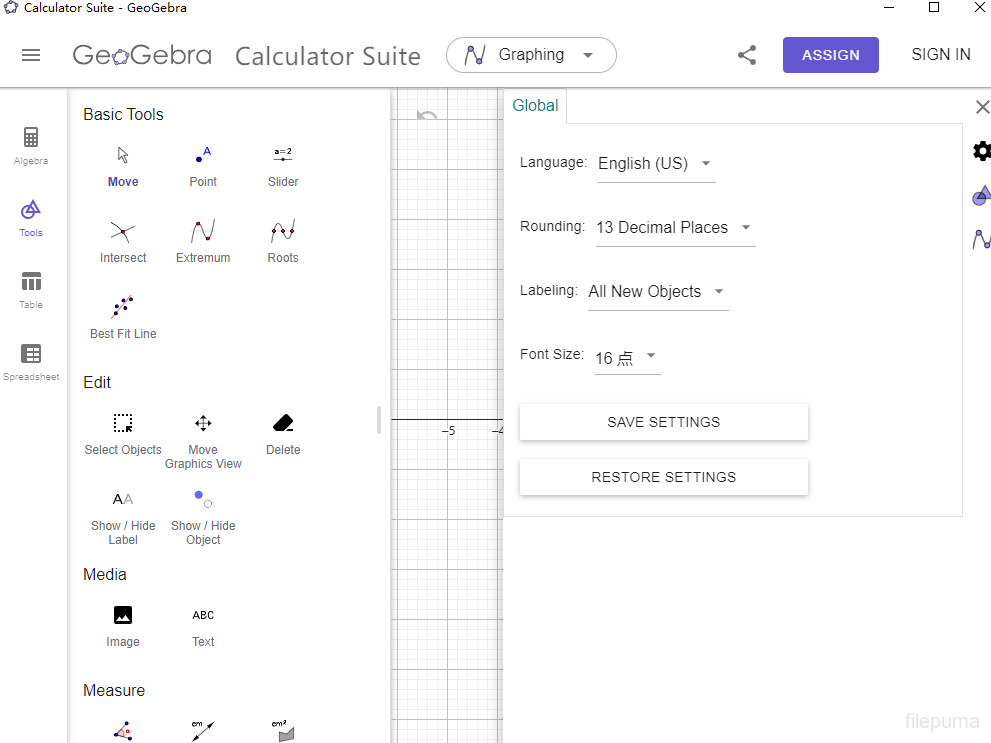991x743 pixels.
Task: Click the SAVE SETTINGS button
Action: pyautogui.click(x=663, y=422)
